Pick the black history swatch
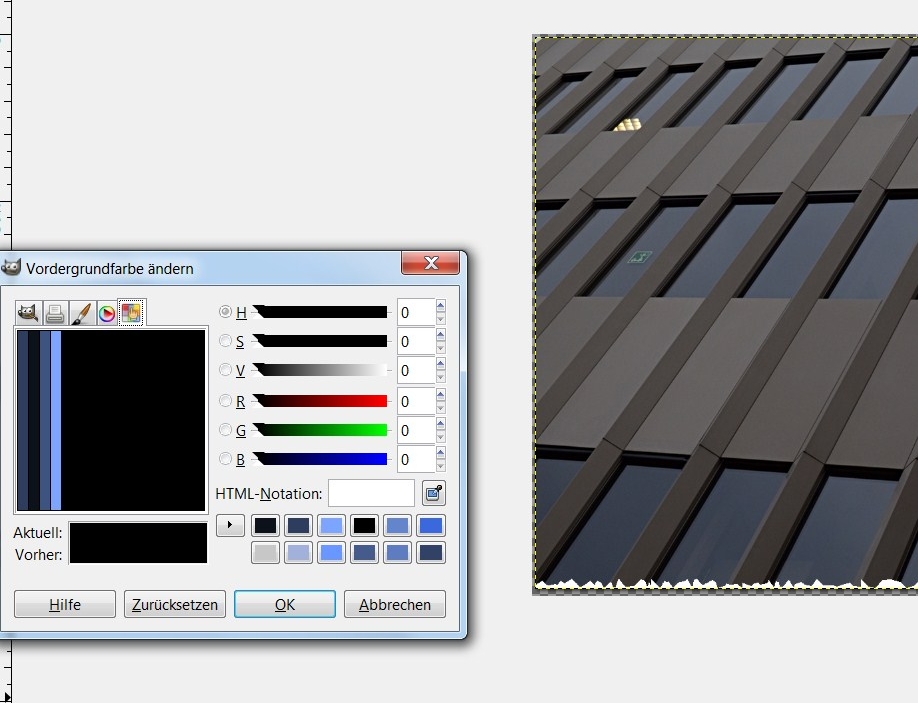Viewport: 918px width, 703px height. tap(364, 526)
